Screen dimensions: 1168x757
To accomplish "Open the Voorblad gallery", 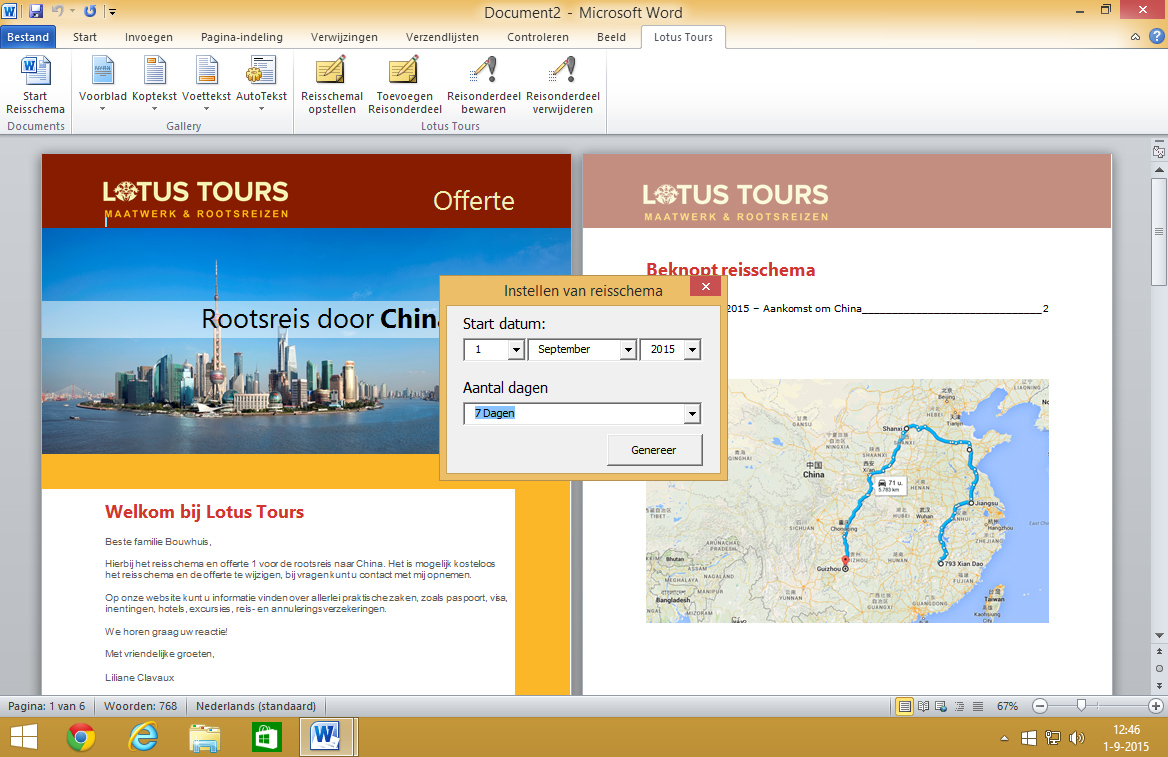I will (103, 83).
